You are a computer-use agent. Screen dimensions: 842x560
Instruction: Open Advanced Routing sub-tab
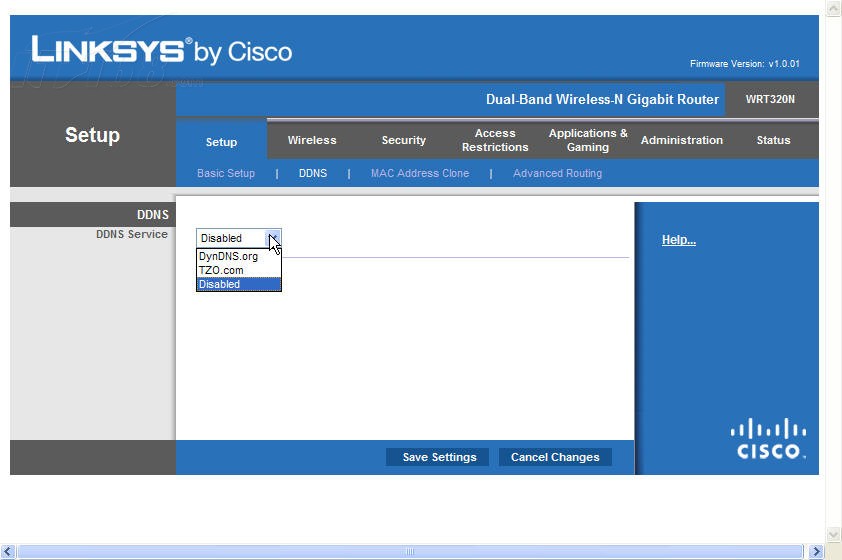click(557, 173)
